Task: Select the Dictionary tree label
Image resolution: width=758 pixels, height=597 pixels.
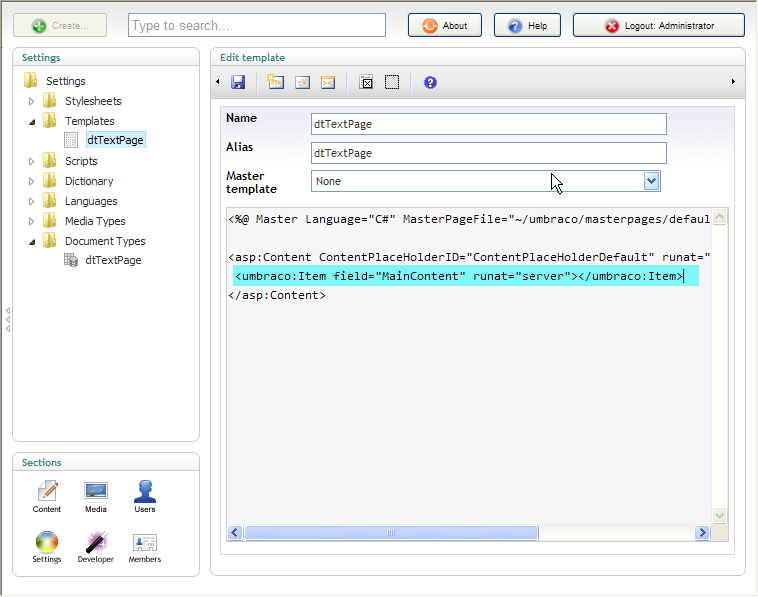Action: pos(89,181)
